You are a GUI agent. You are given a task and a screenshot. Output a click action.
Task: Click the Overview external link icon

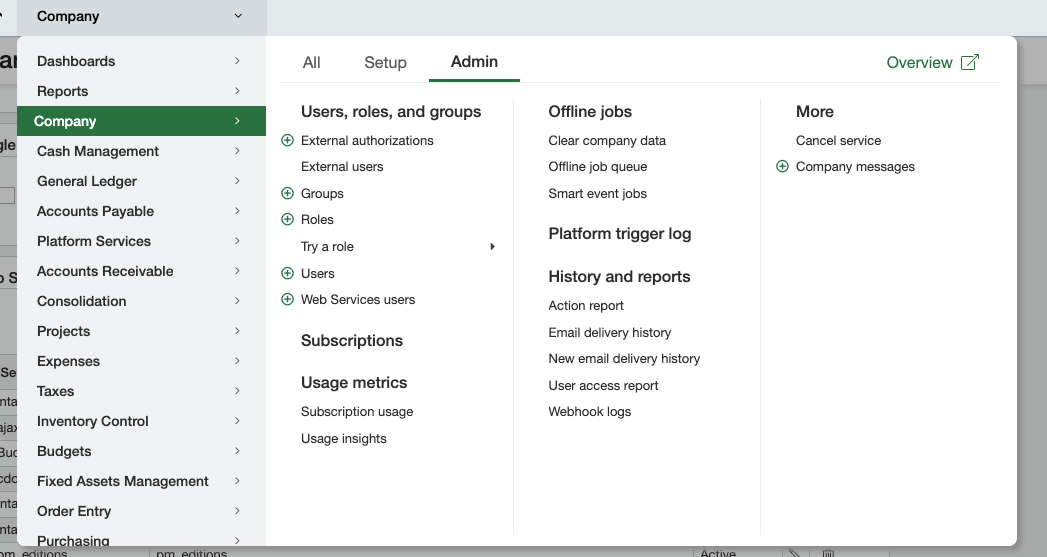[970, 62]
